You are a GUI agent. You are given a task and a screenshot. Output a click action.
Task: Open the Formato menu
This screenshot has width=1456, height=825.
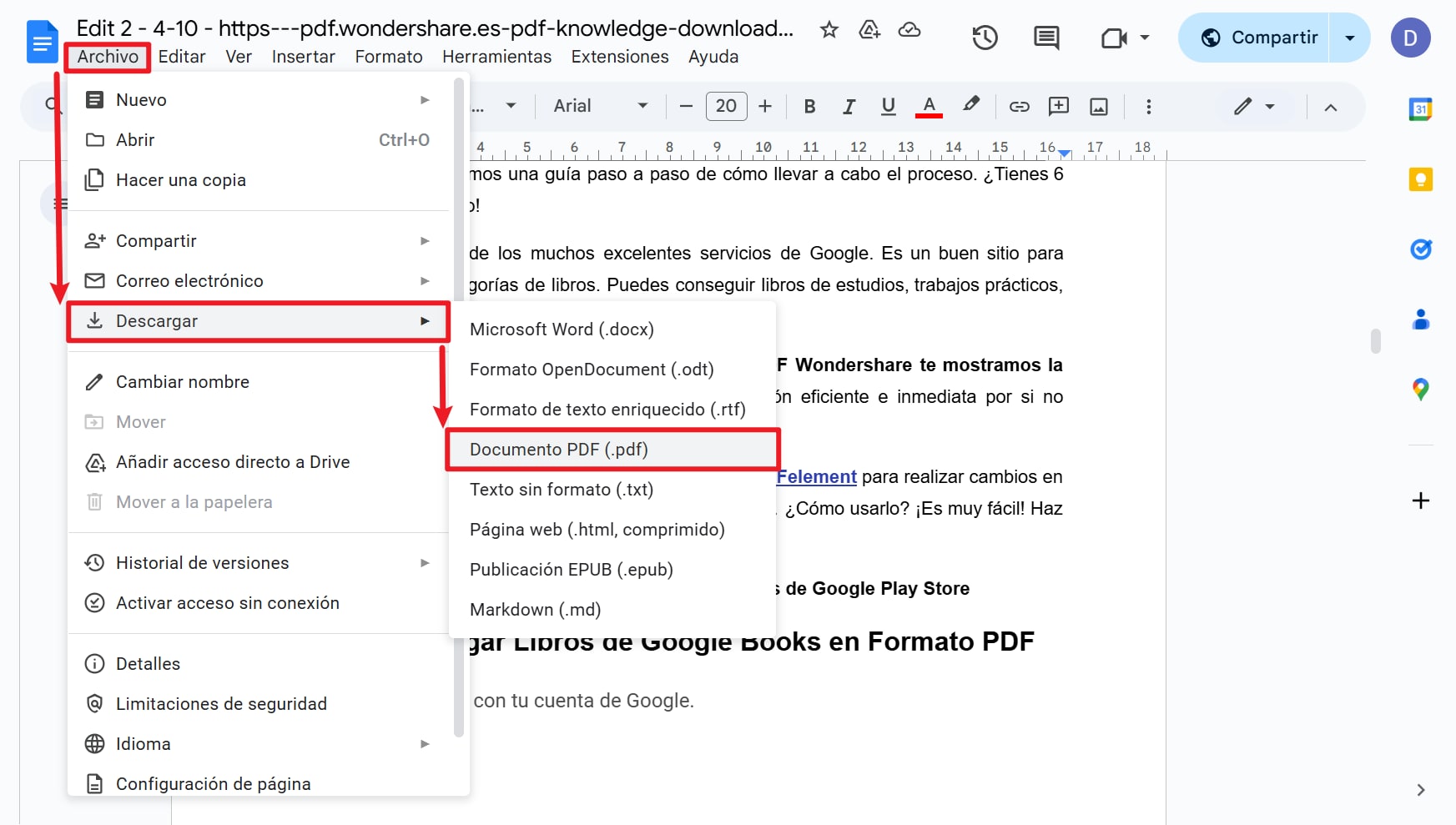pyautogui.click(x=389, y=57)
